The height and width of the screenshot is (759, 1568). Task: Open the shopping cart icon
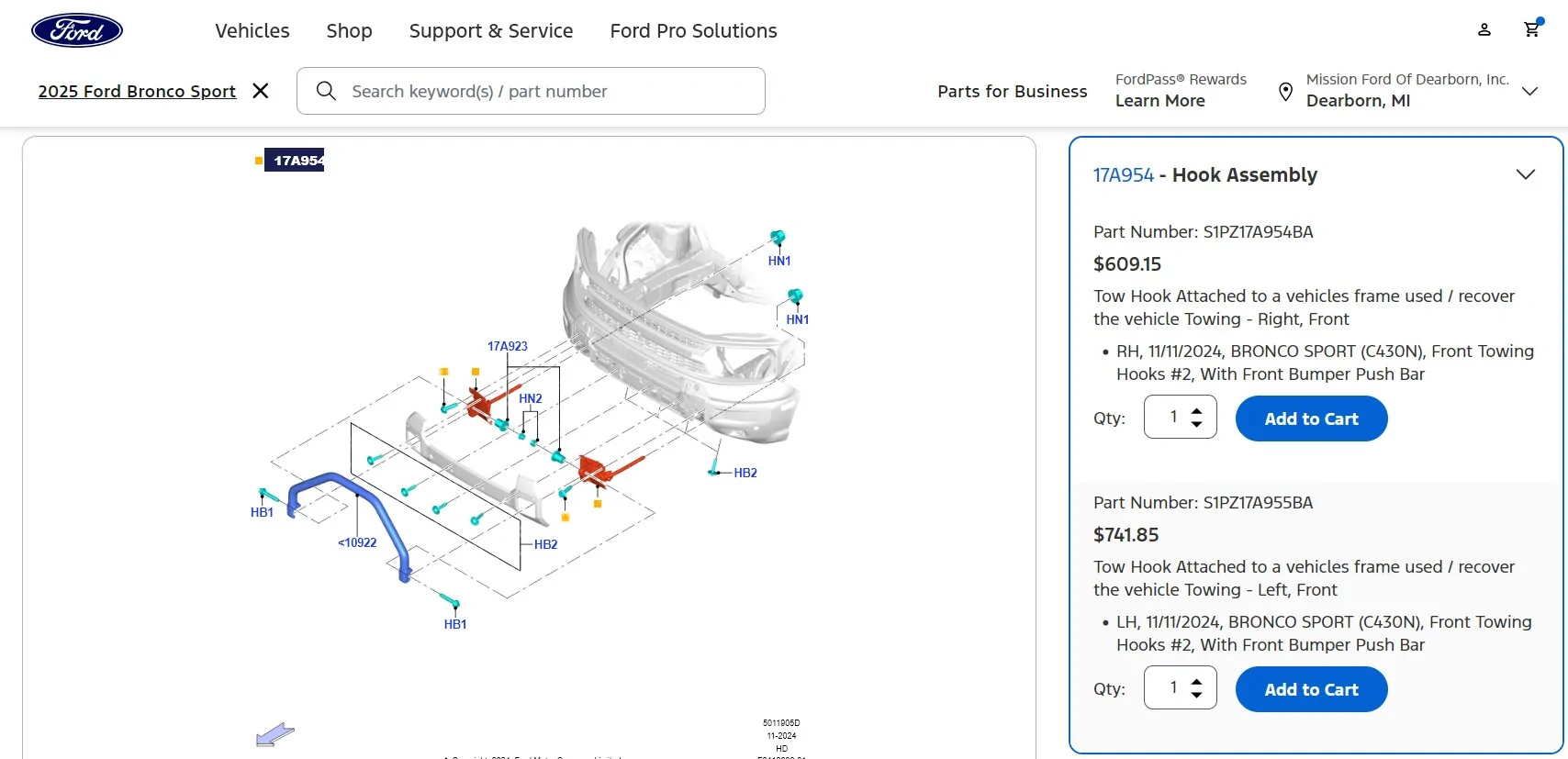1531,29
